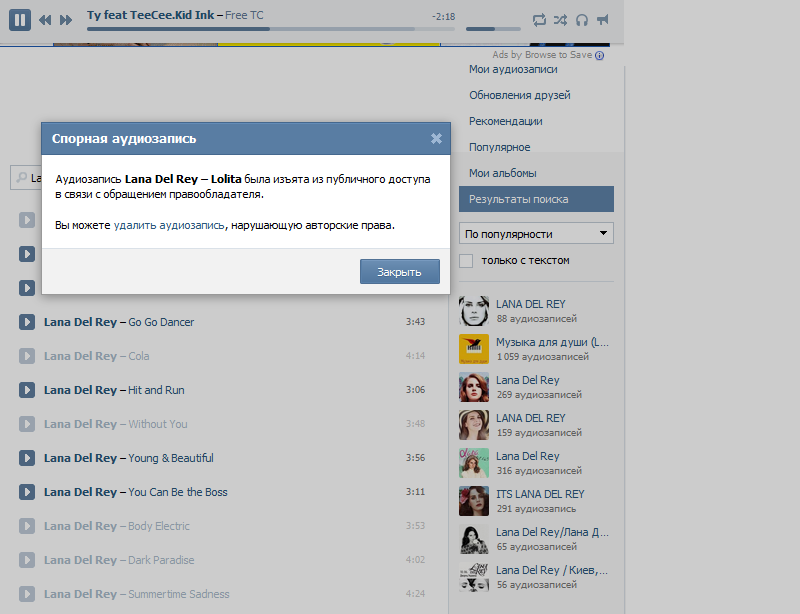Click the удалить аудиозапись link
The height and width of the screenshot is (614, 800).
[x=169, y=225]
